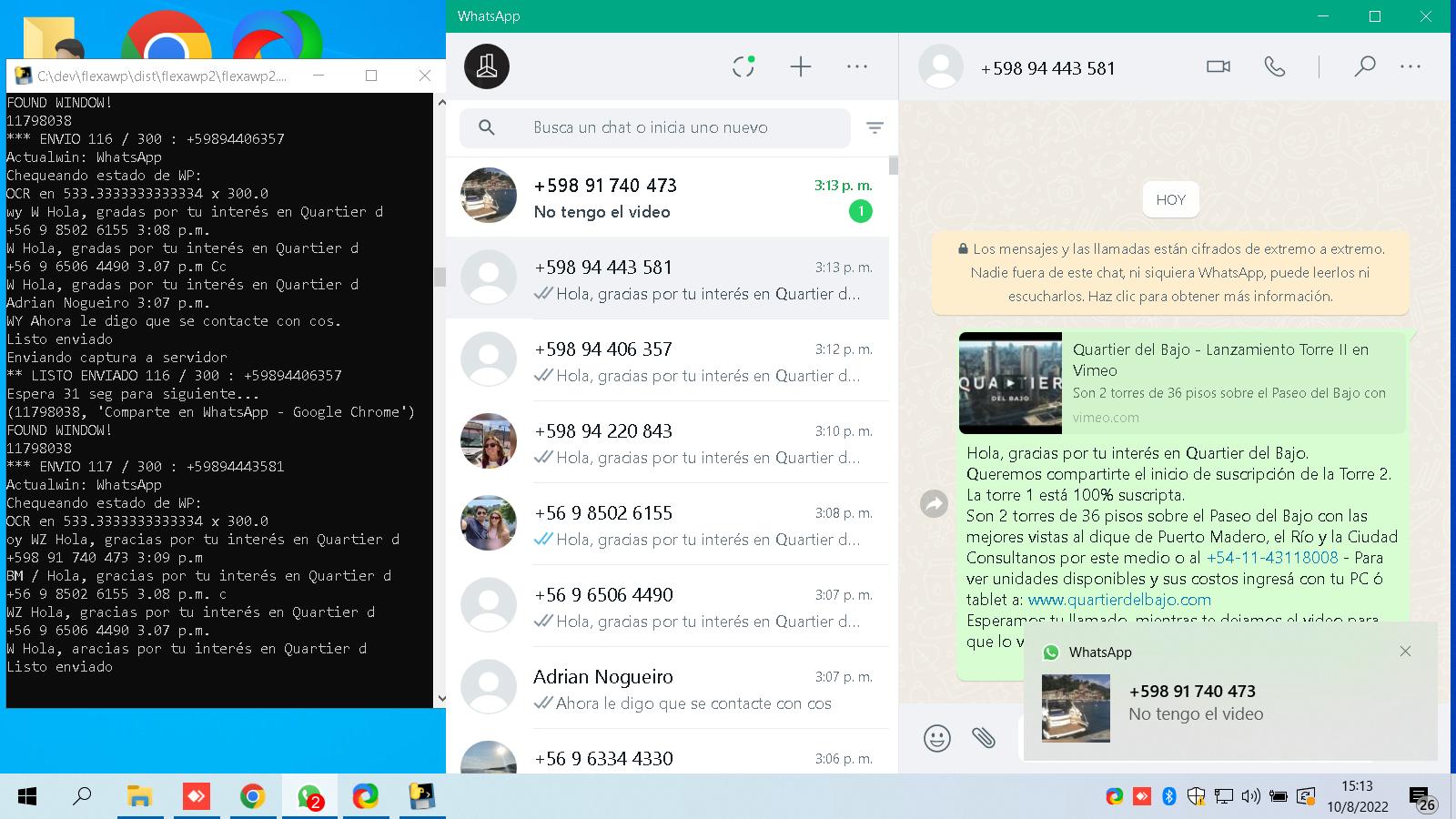The image size is (1456, 819).
Task: Call the +54-11-43118008 link in the message
Action: (x=1272, y=558)
